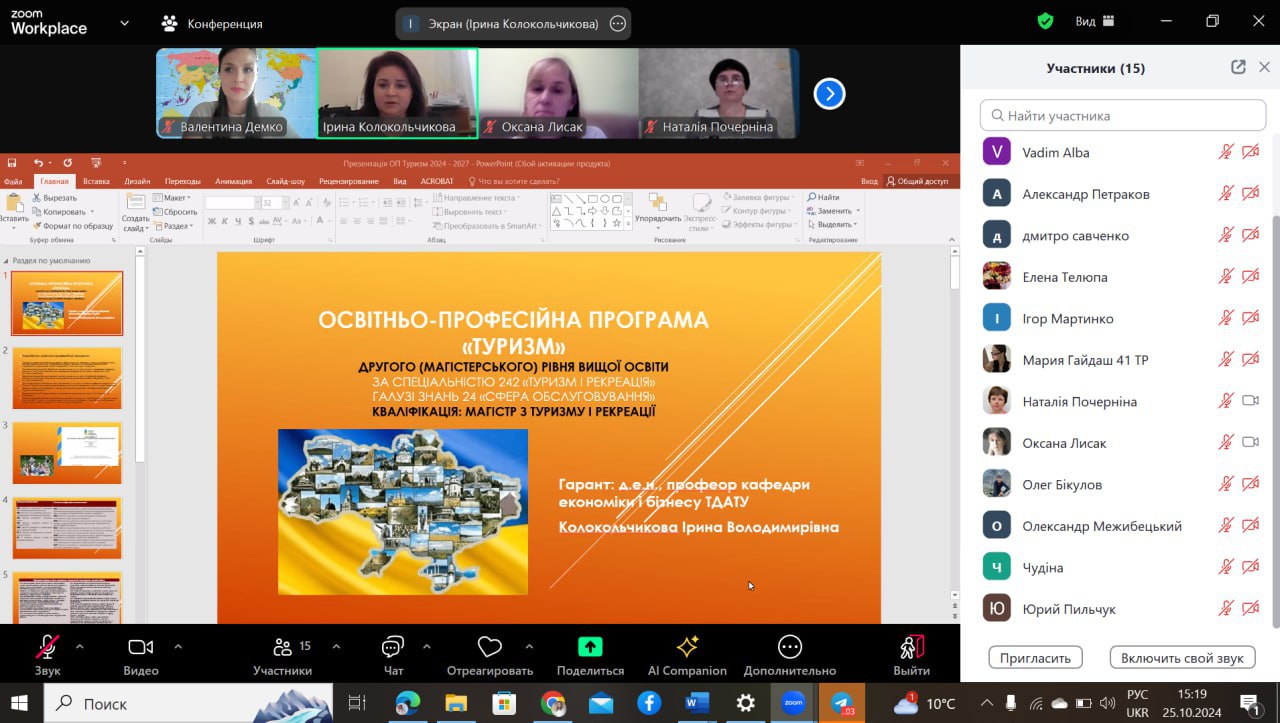Viewport: 1280px width, 723px height.
Task: Open the screen share options ellipsis
Action: point(618,24)
